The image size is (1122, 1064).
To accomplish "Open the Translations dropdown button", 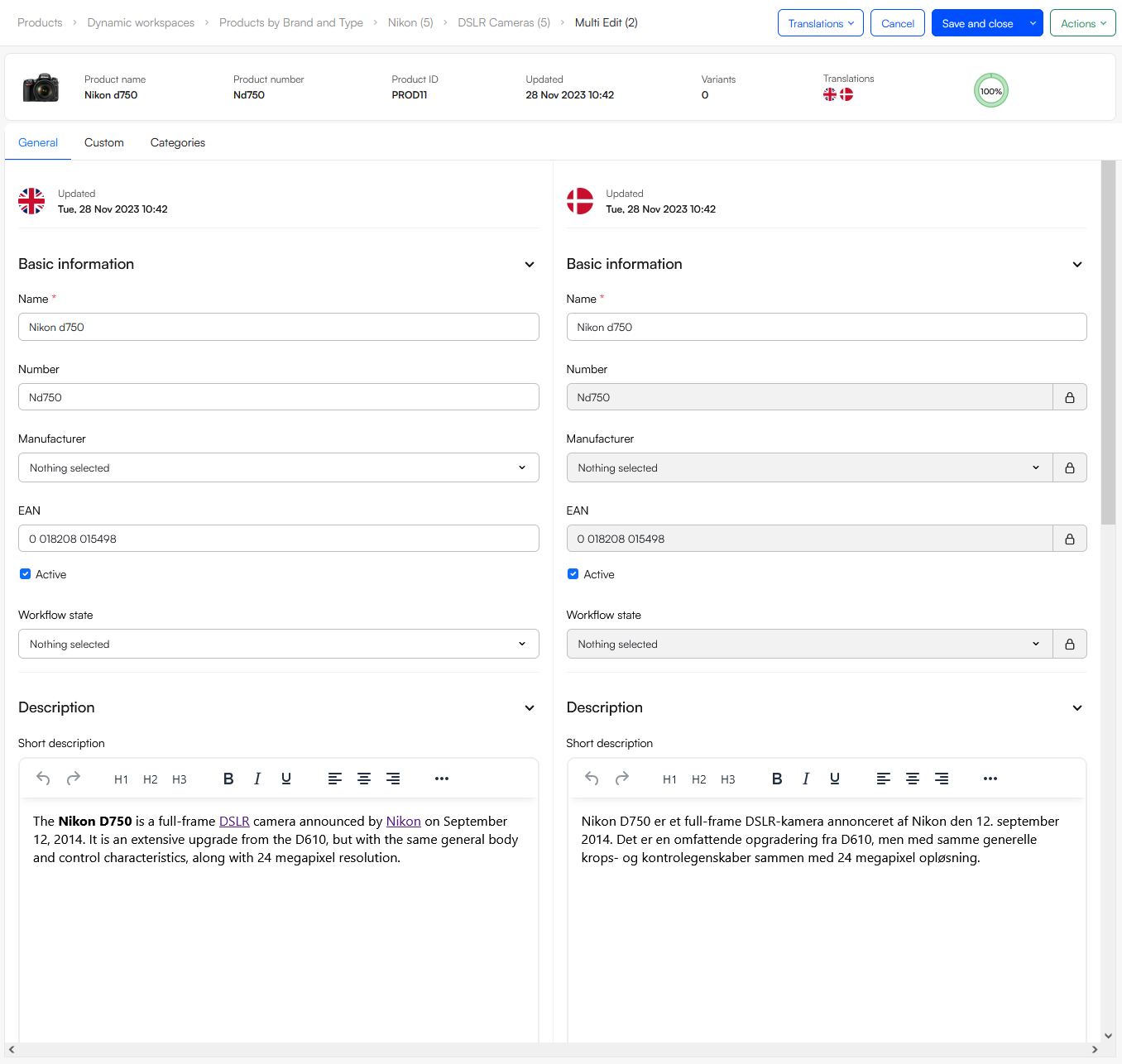I will click(821, 23).
